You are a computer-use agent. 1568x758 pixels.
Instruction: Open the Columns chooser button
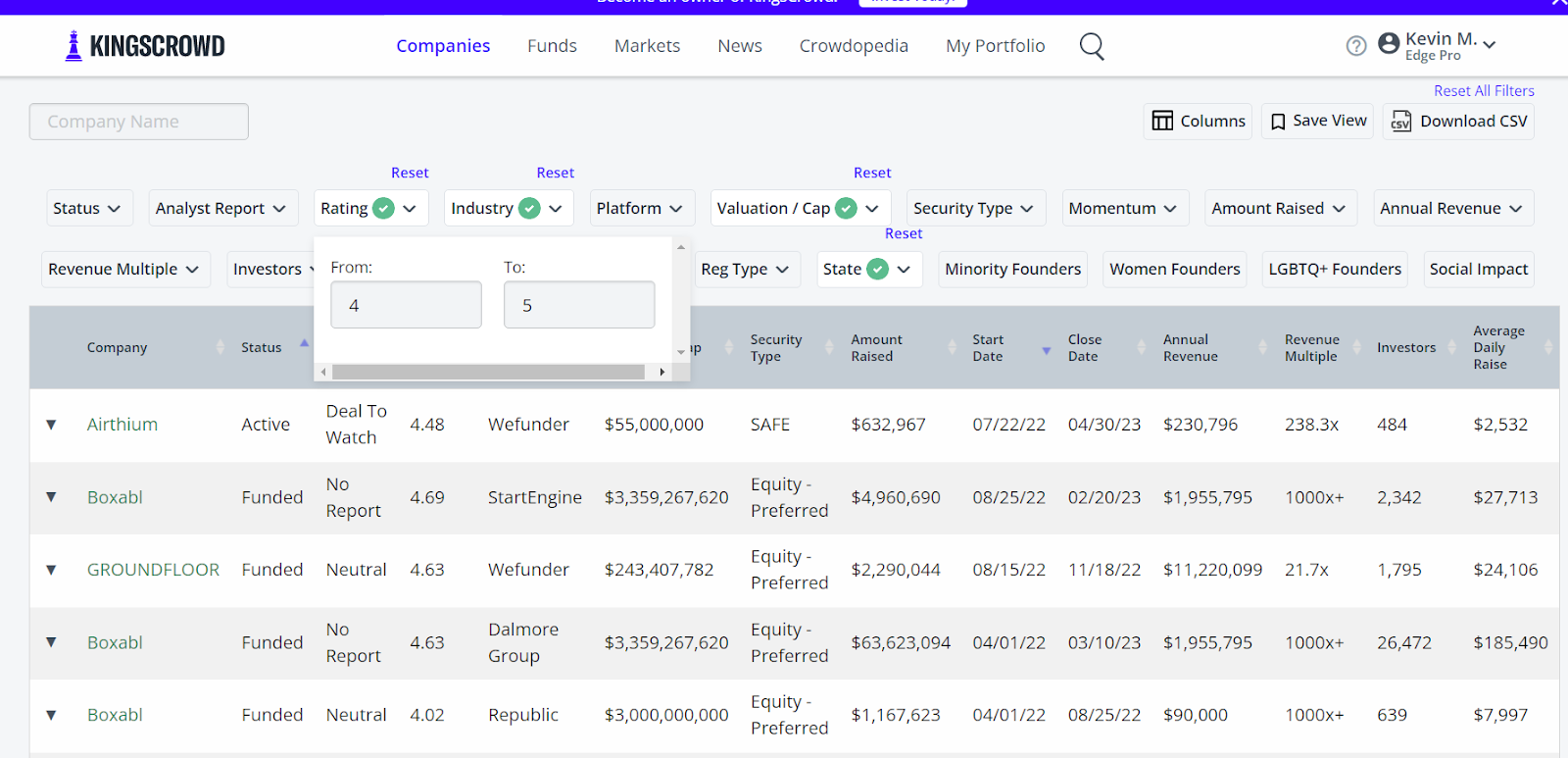(x=1198, y=122)
